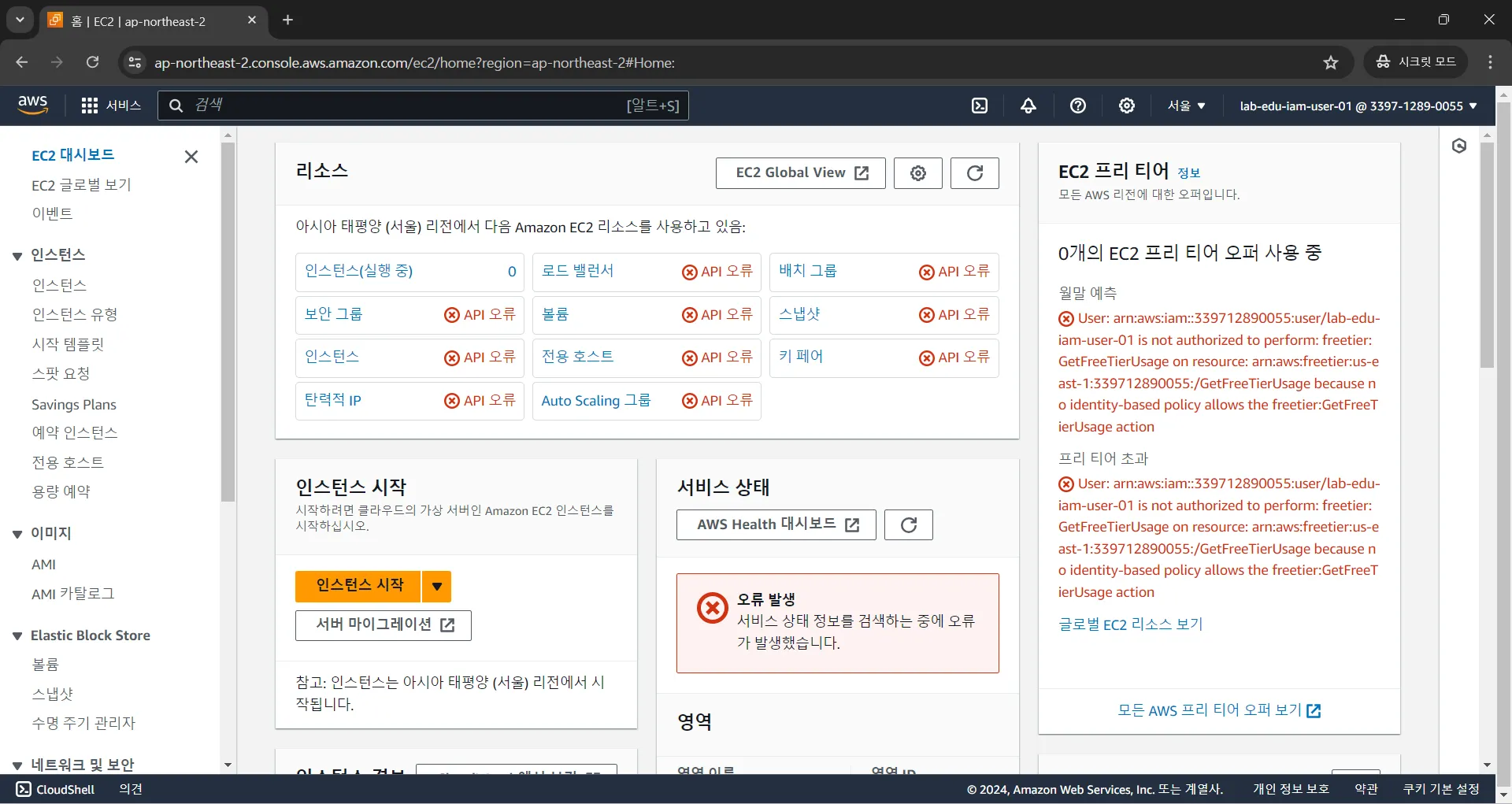Open 시작 템플릿 in sidebar
The image size is (1512, 804).
(68, 344)
